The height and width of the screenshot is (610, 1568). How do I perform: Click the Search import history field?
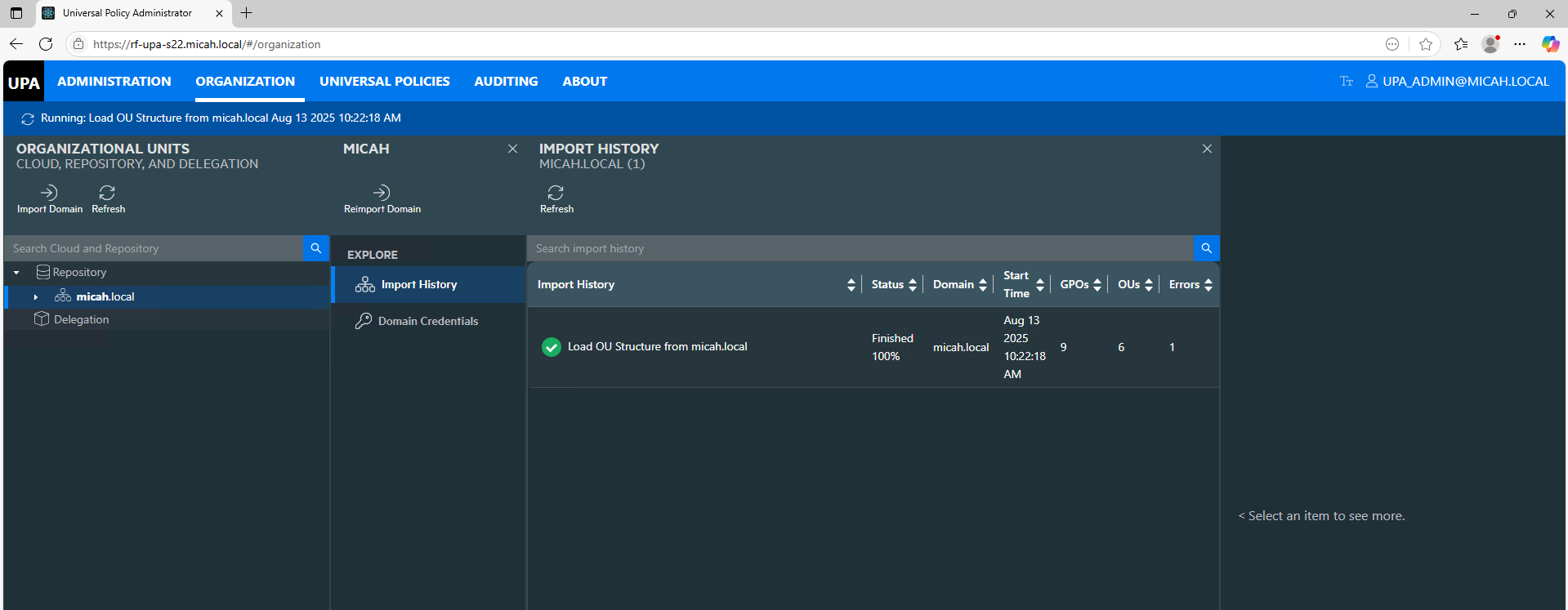(860, 248)
